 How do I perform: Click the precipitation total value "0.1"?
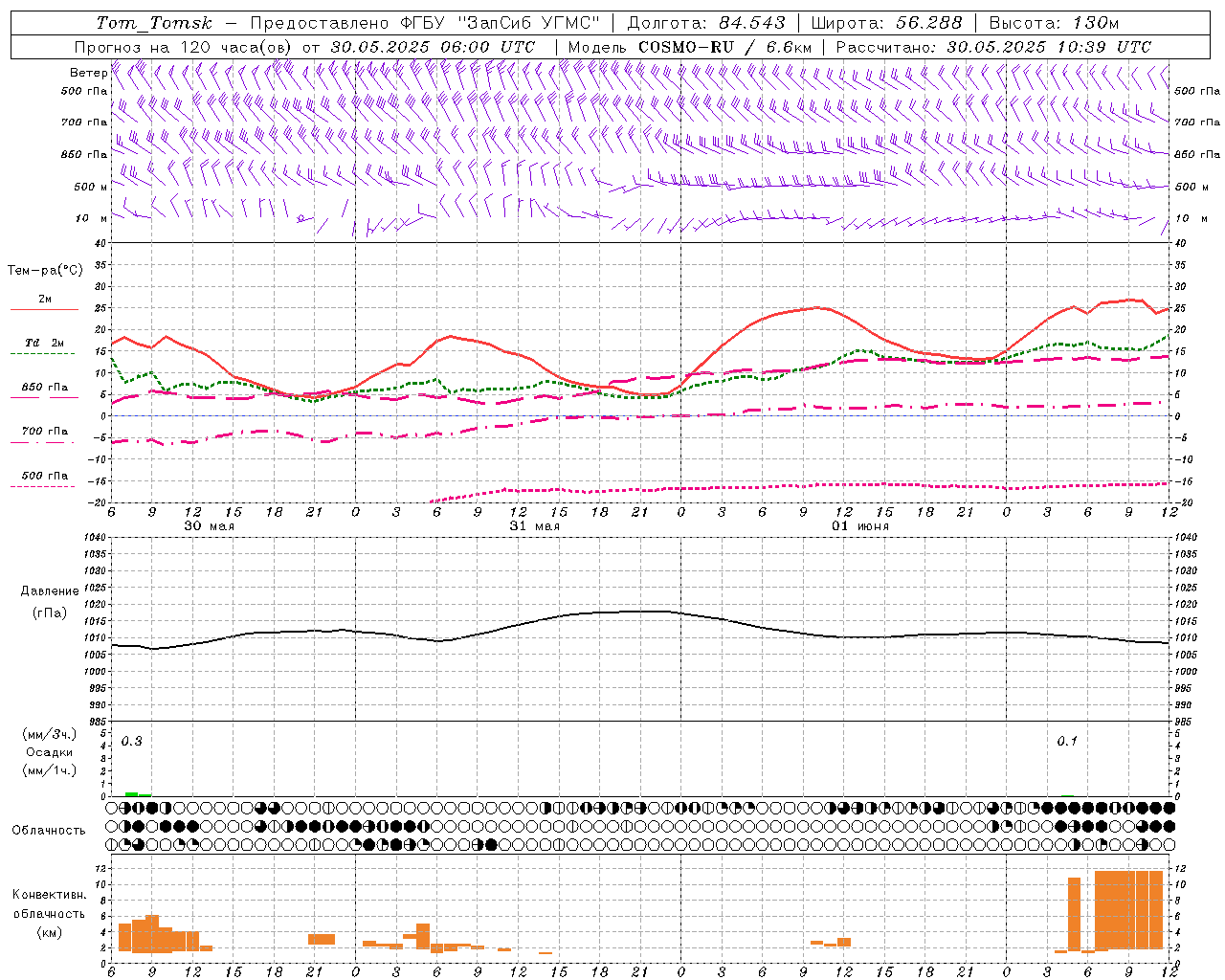[x=1067, y=742]
